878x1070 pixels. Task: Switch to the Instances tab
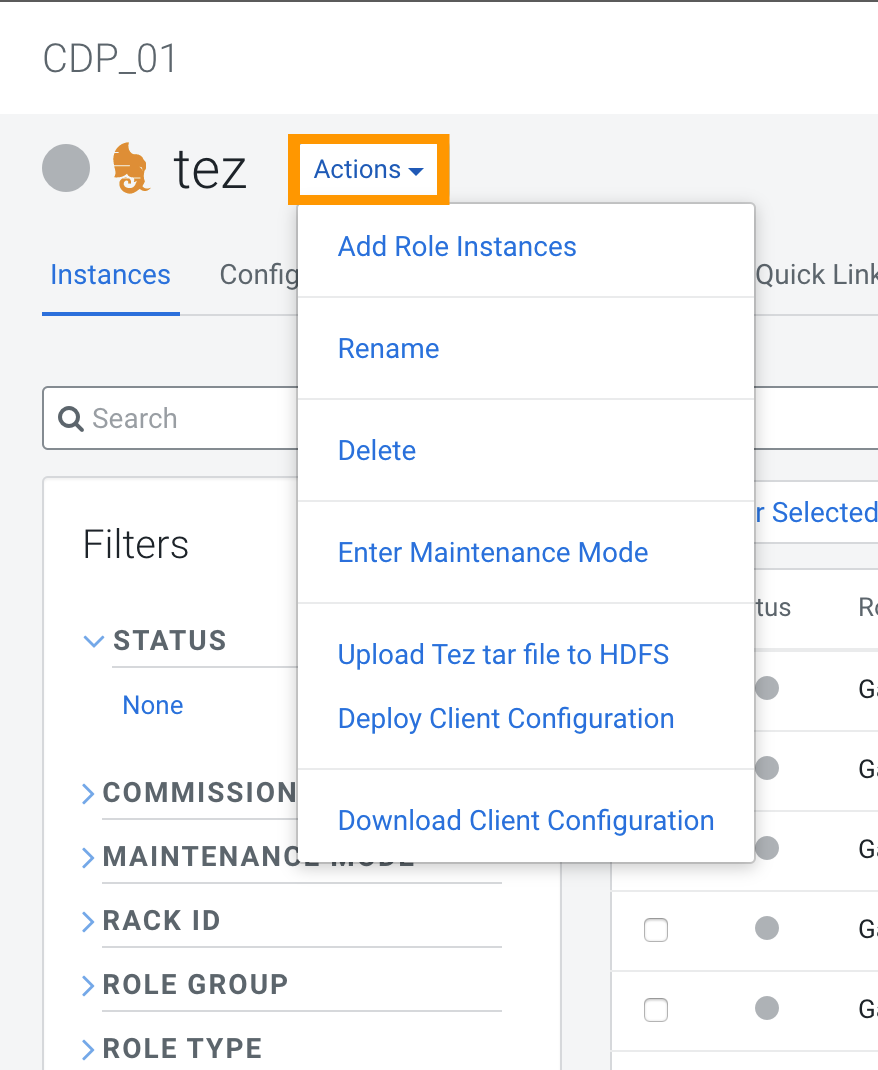click(x=110, y=275)
